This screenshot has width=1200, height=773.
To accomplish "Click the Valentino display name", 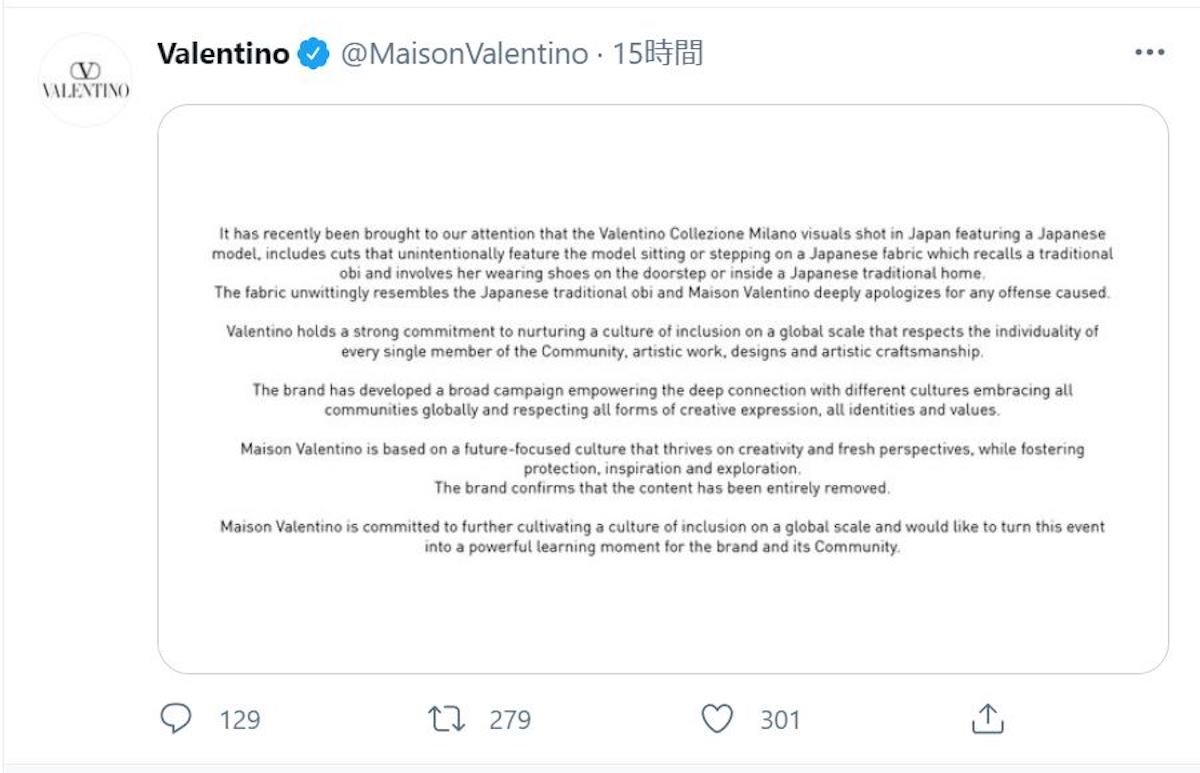I will click(x=223, y=54).
